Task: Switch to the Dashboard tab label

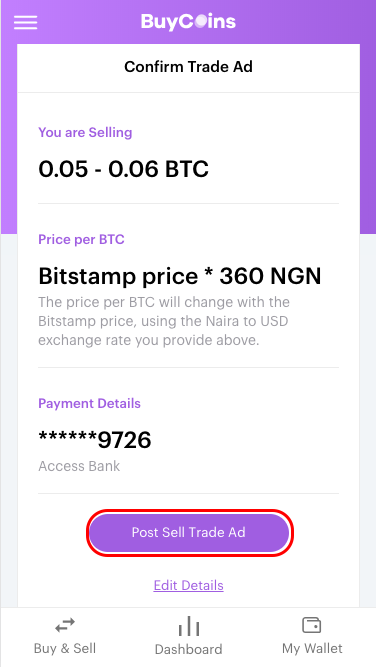Action: [188, 649]
